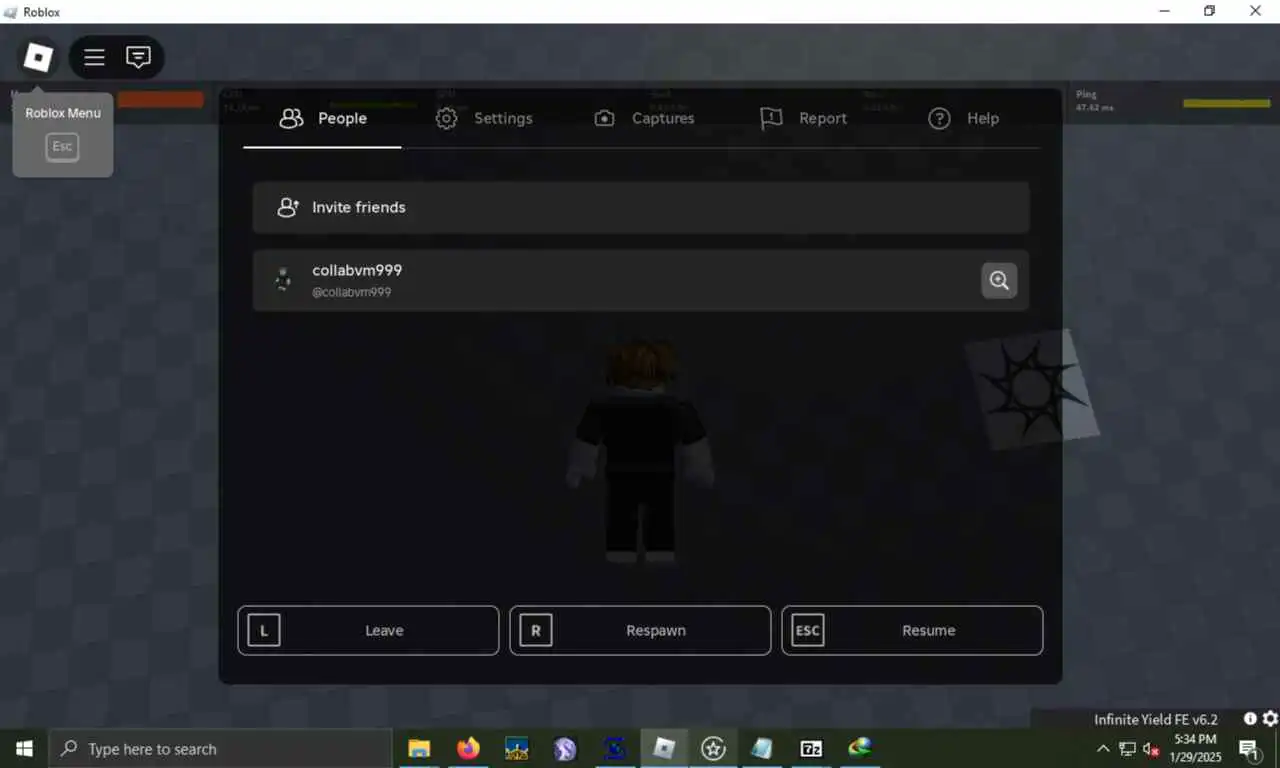The width and height of the screenshot is (1280, 768).
Task: Select the Roblox taskbar icon
Action: tap(664, 748)
